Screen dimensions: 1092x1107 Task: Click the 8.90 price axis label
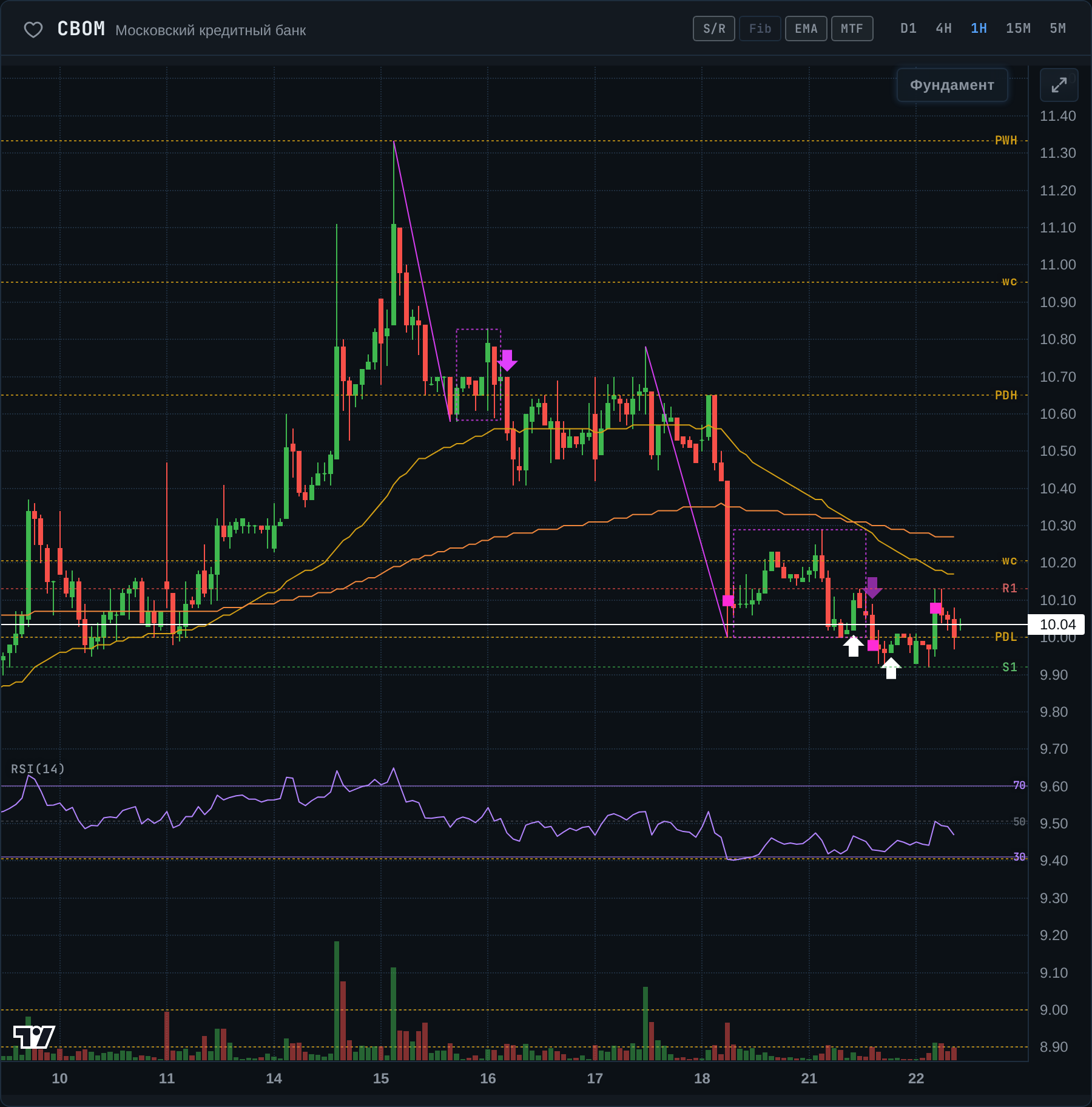[x=1054, y=1047]
